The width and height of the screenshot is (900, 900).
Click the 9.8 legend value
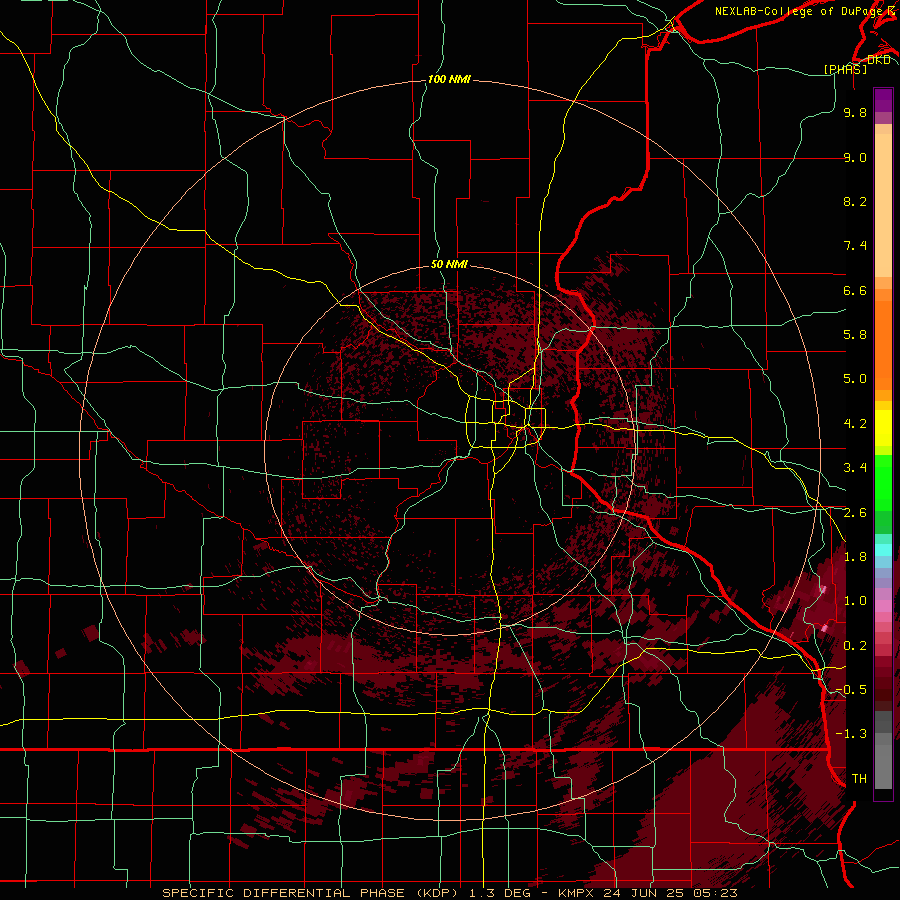point(855,112)
